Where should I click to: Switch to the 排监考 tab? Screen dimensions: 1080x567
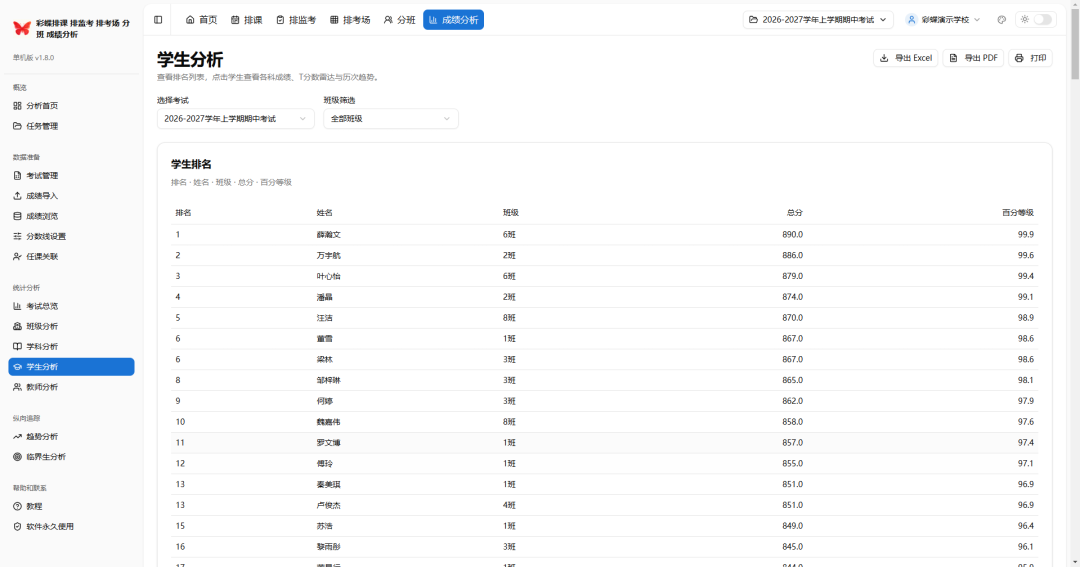pos(296,20)
